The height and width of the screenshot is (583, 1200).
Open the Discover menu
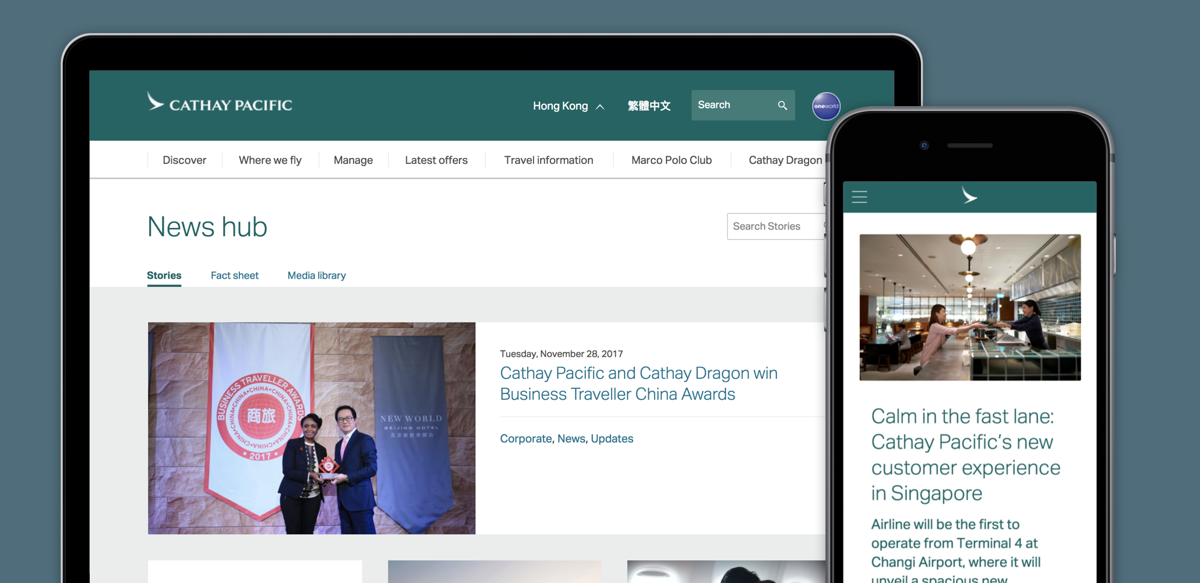click(x=184, y=160)
